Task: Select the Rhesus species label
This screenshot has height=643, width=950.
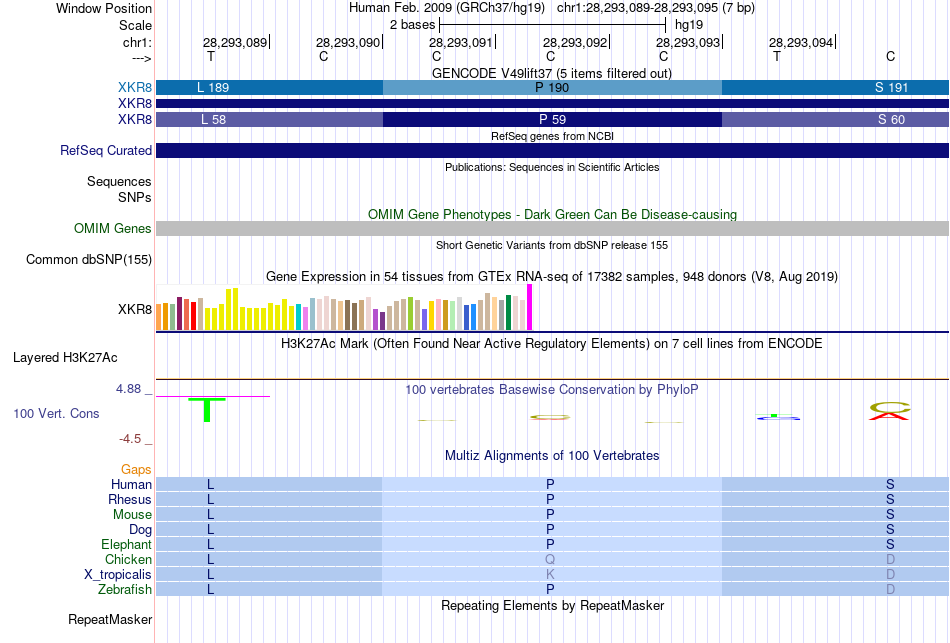Action: 130,499
